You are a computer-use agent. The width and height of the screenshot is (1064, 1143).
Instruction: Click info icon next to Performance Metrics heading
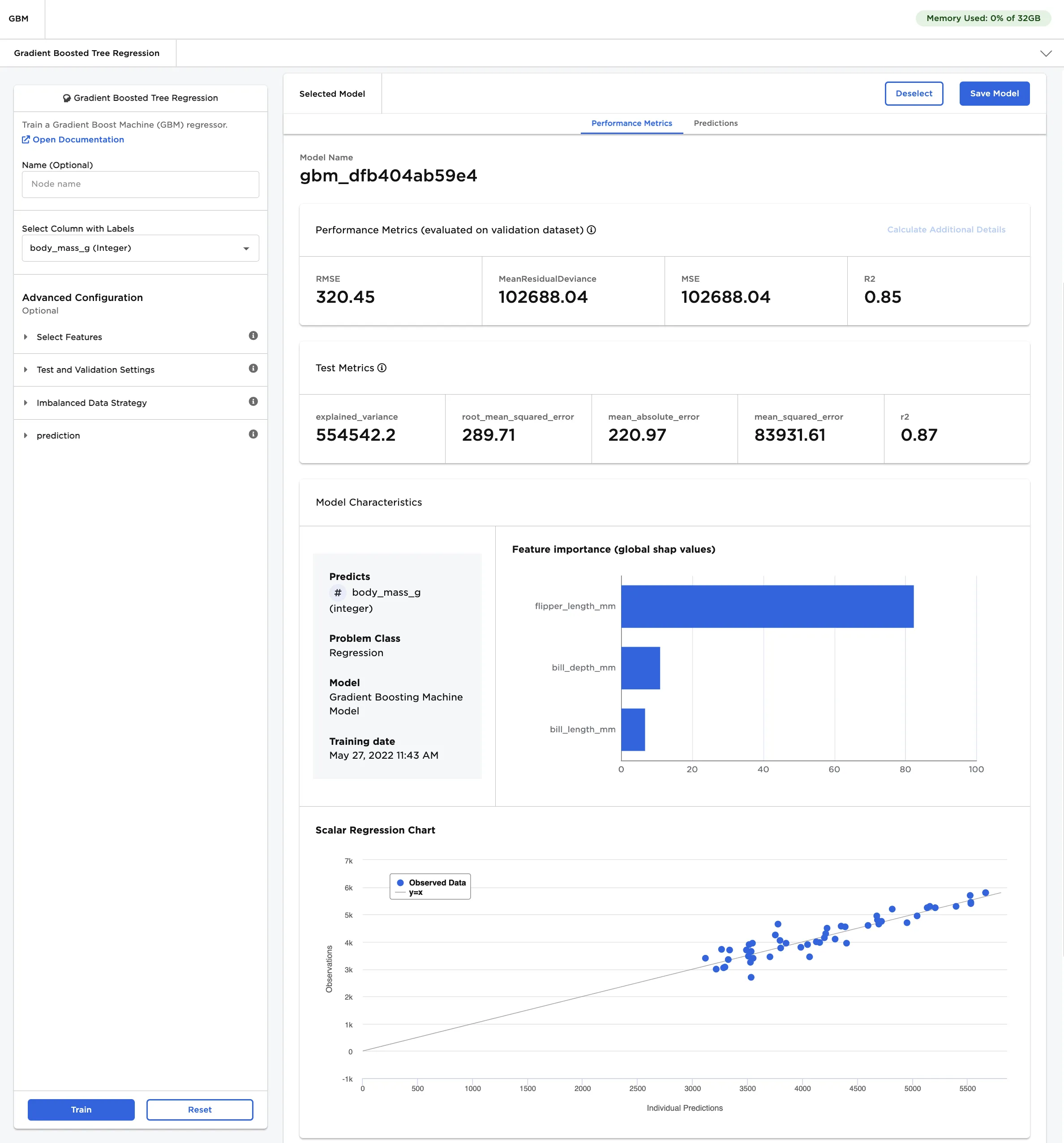pos(591,230)
